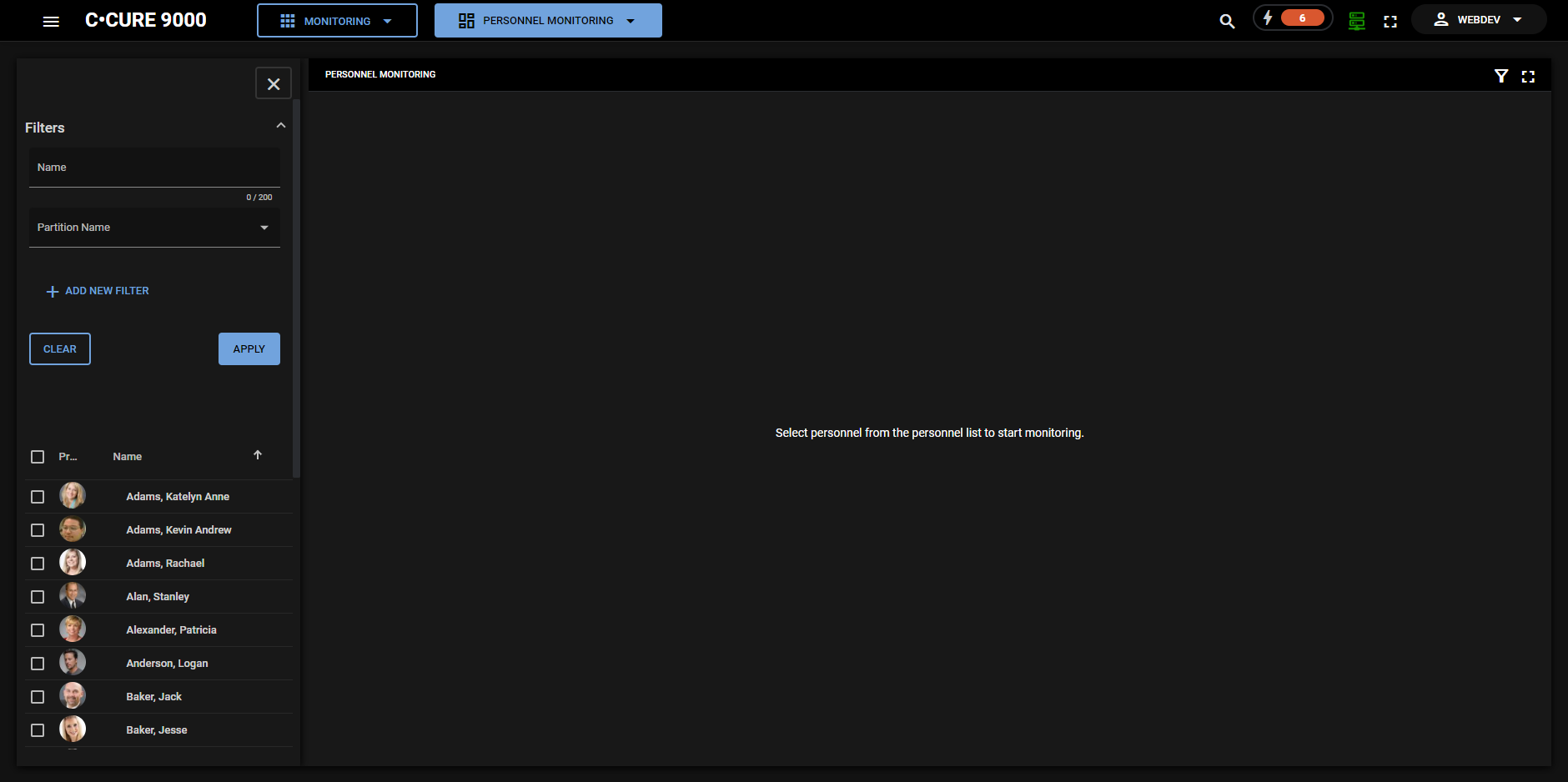Switch to the MONITORING menu
This screenshot has height=782, width=1568.
point(337,20)
